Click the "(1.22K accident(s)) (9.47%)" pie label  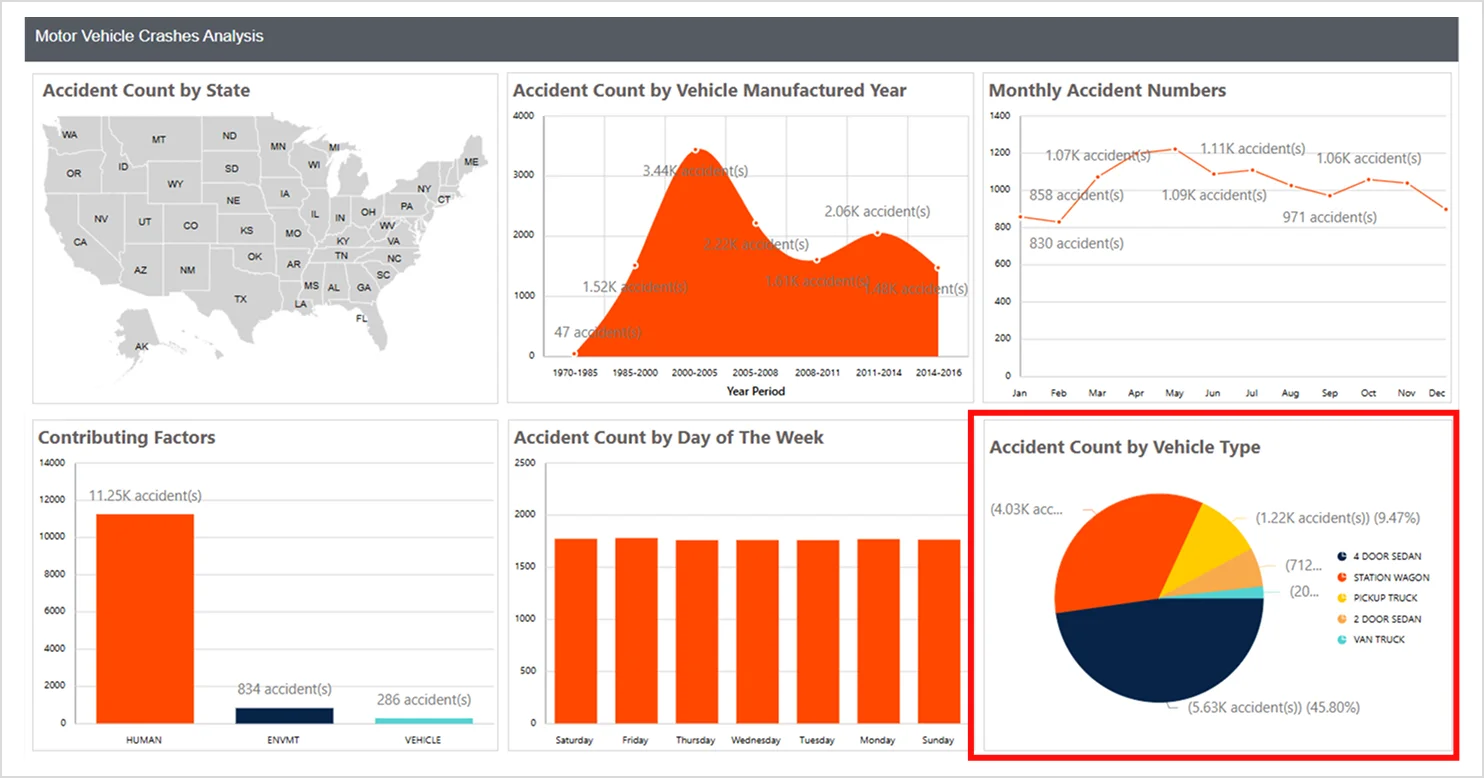(1338, 518)
